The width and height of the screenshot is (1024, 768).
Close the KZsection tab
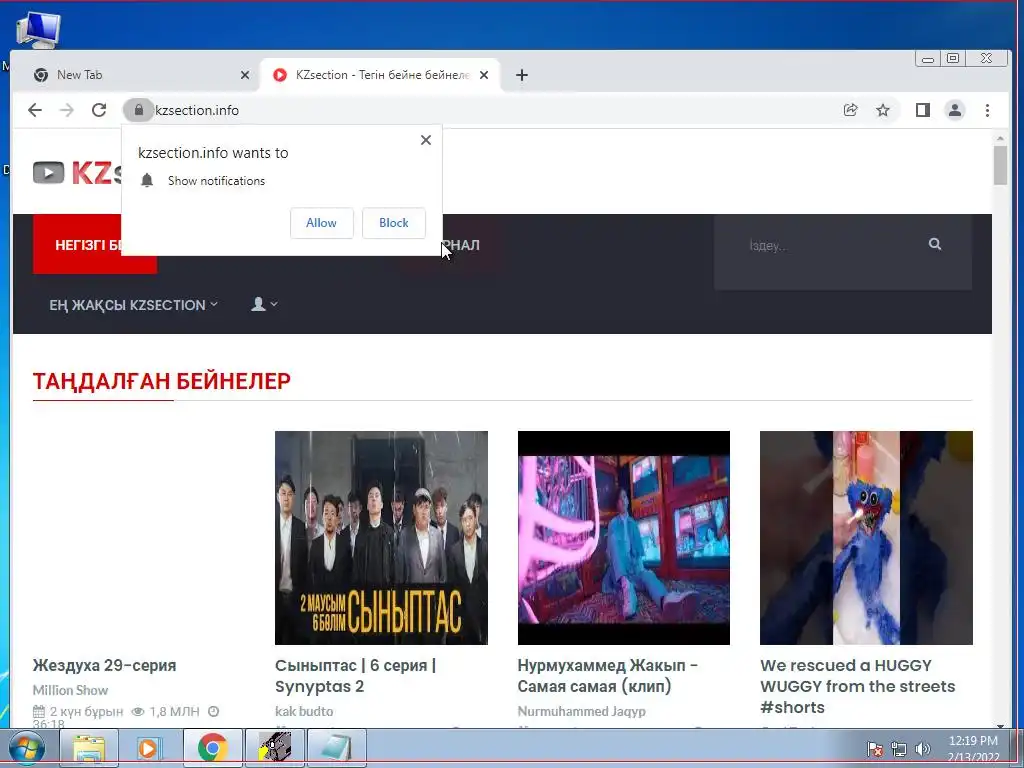(x=484, y=75)
